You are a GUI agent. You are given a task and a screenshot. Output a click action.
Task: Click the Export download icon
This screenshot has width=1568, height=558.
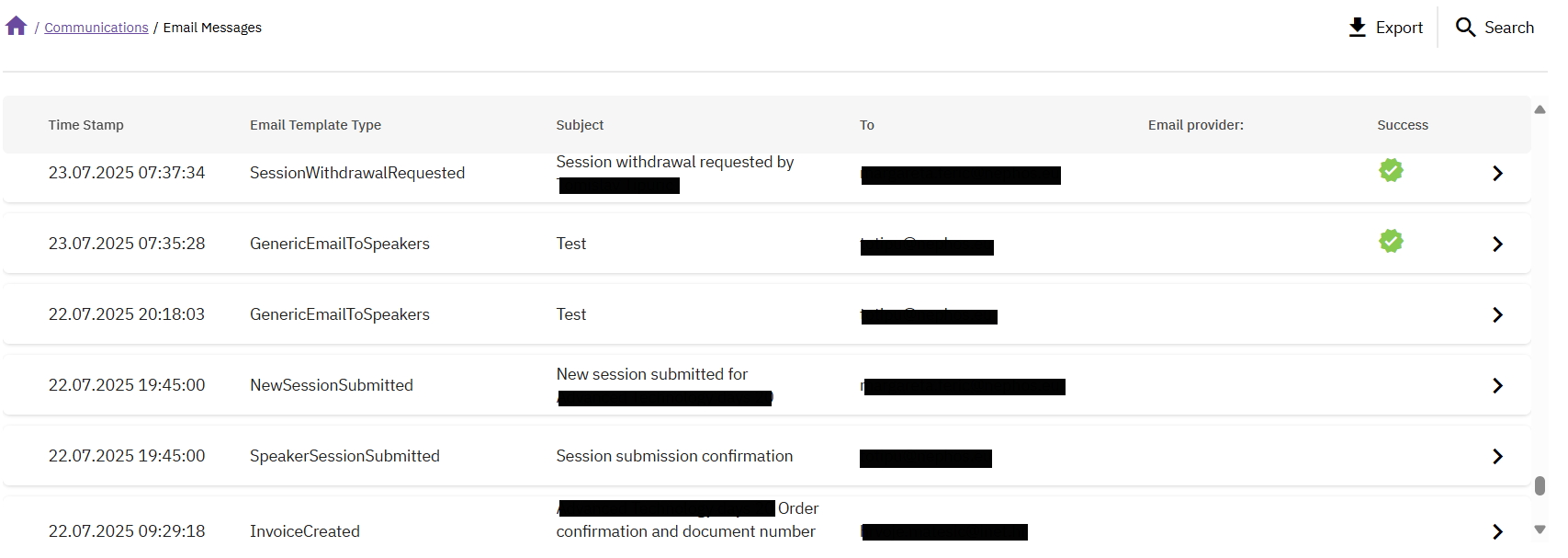coord(1357,28)
